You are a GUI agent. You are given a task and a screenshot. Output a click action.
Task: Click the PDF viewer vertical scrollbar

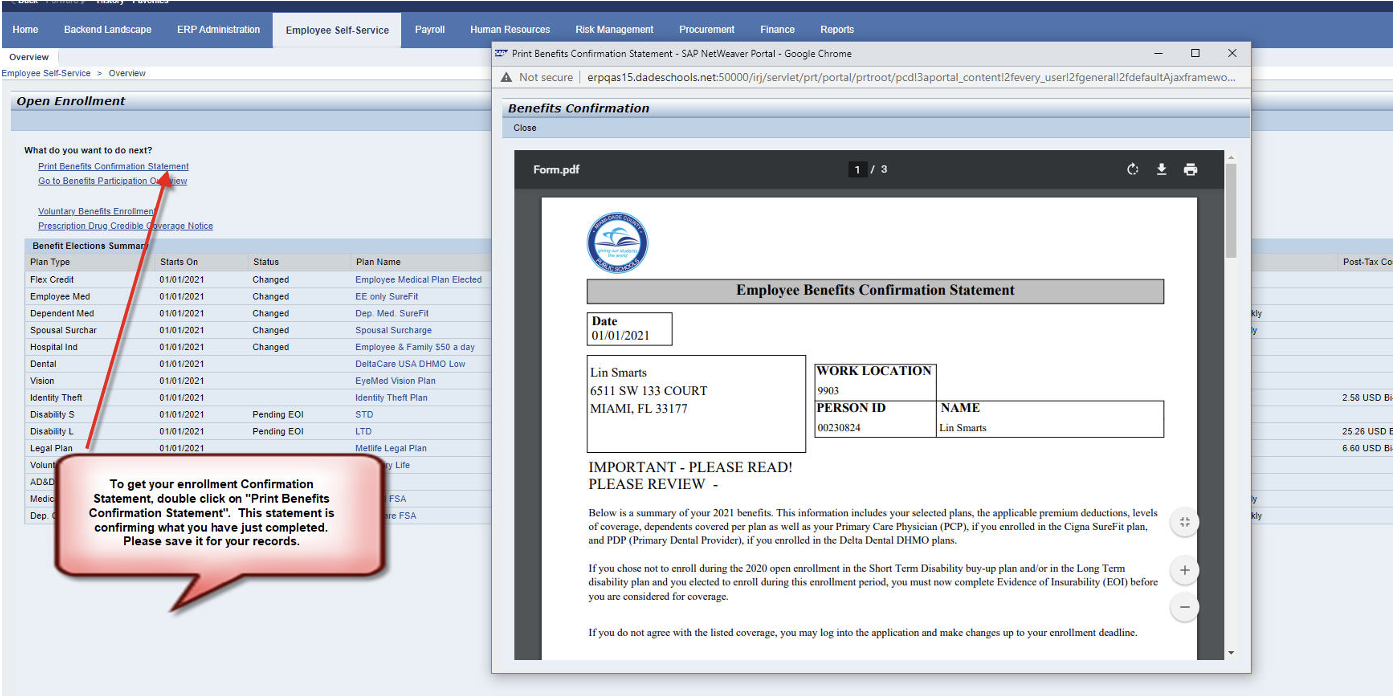(1231, 210)
